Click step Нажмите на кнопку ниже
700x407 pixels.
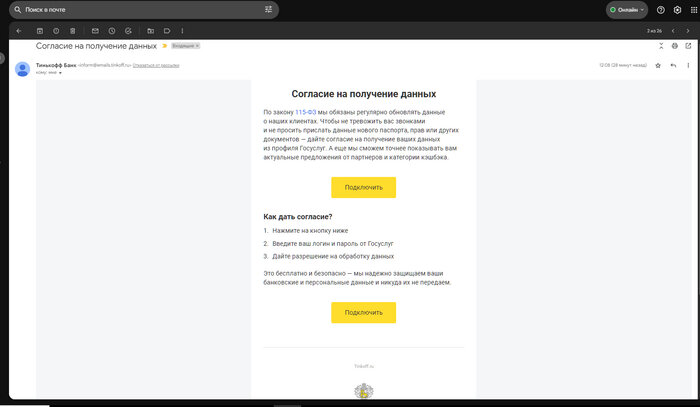310,231
